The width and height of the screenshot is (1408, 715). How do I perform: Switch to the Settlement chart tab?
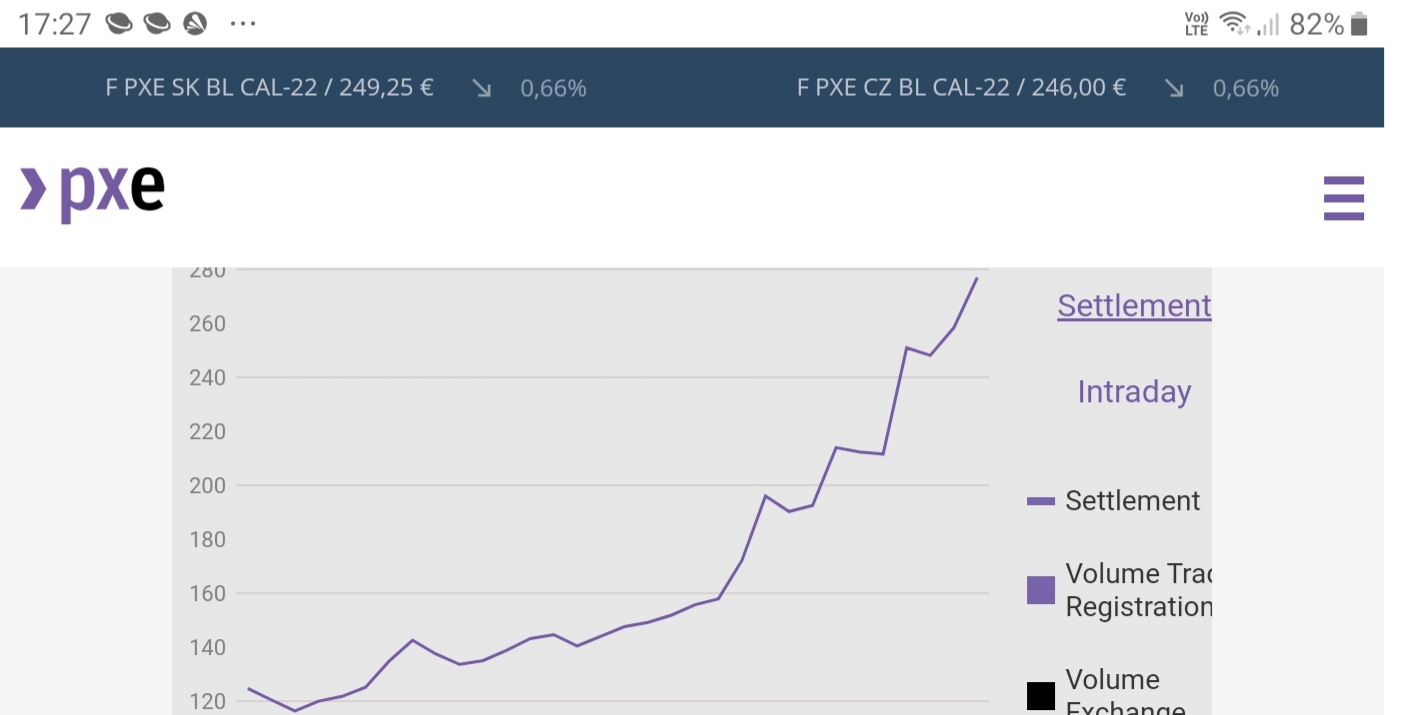click(1134, 305)
